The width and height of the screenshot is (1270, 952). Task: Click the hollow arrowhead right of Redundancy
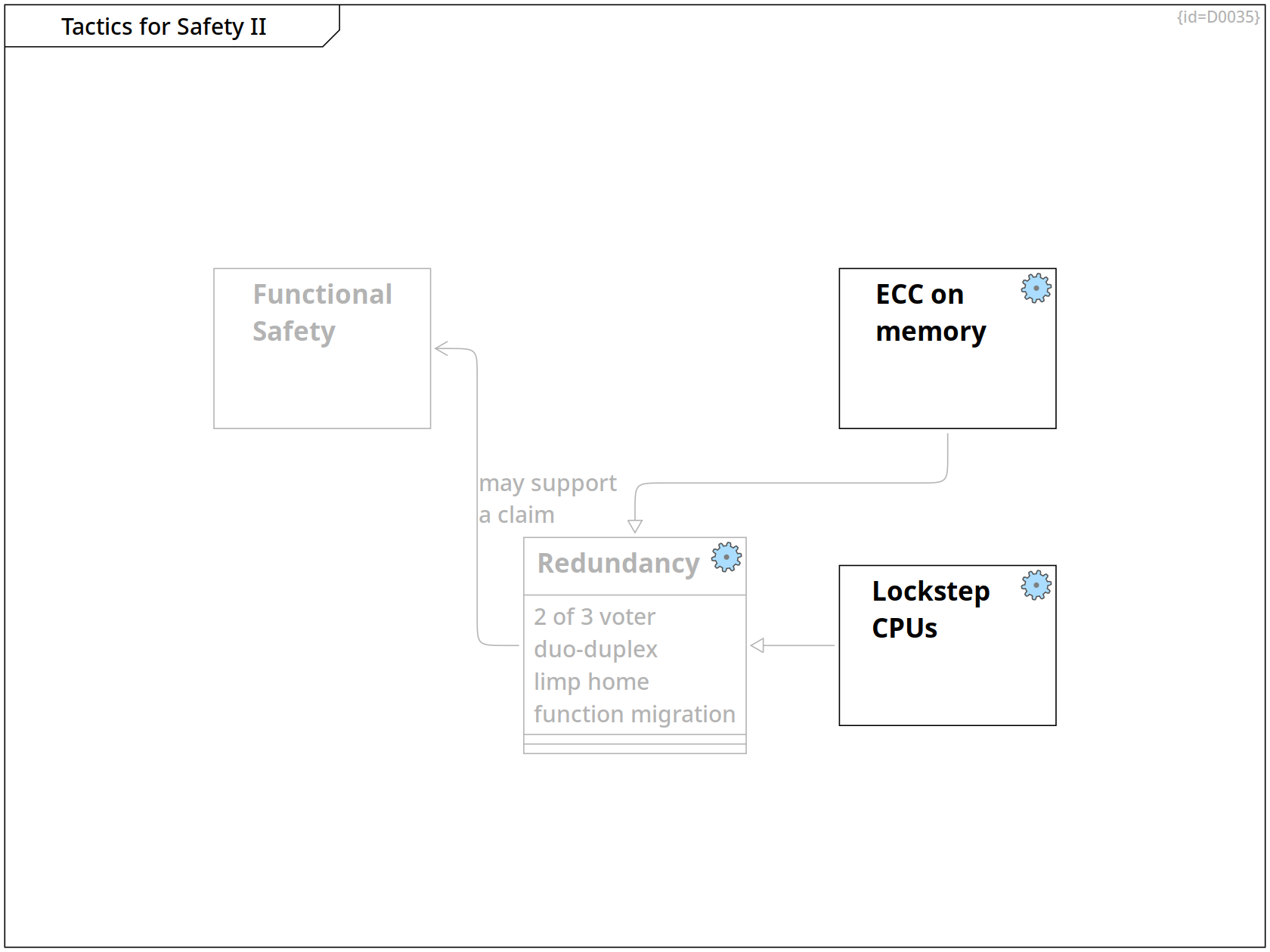click(757, 645)
